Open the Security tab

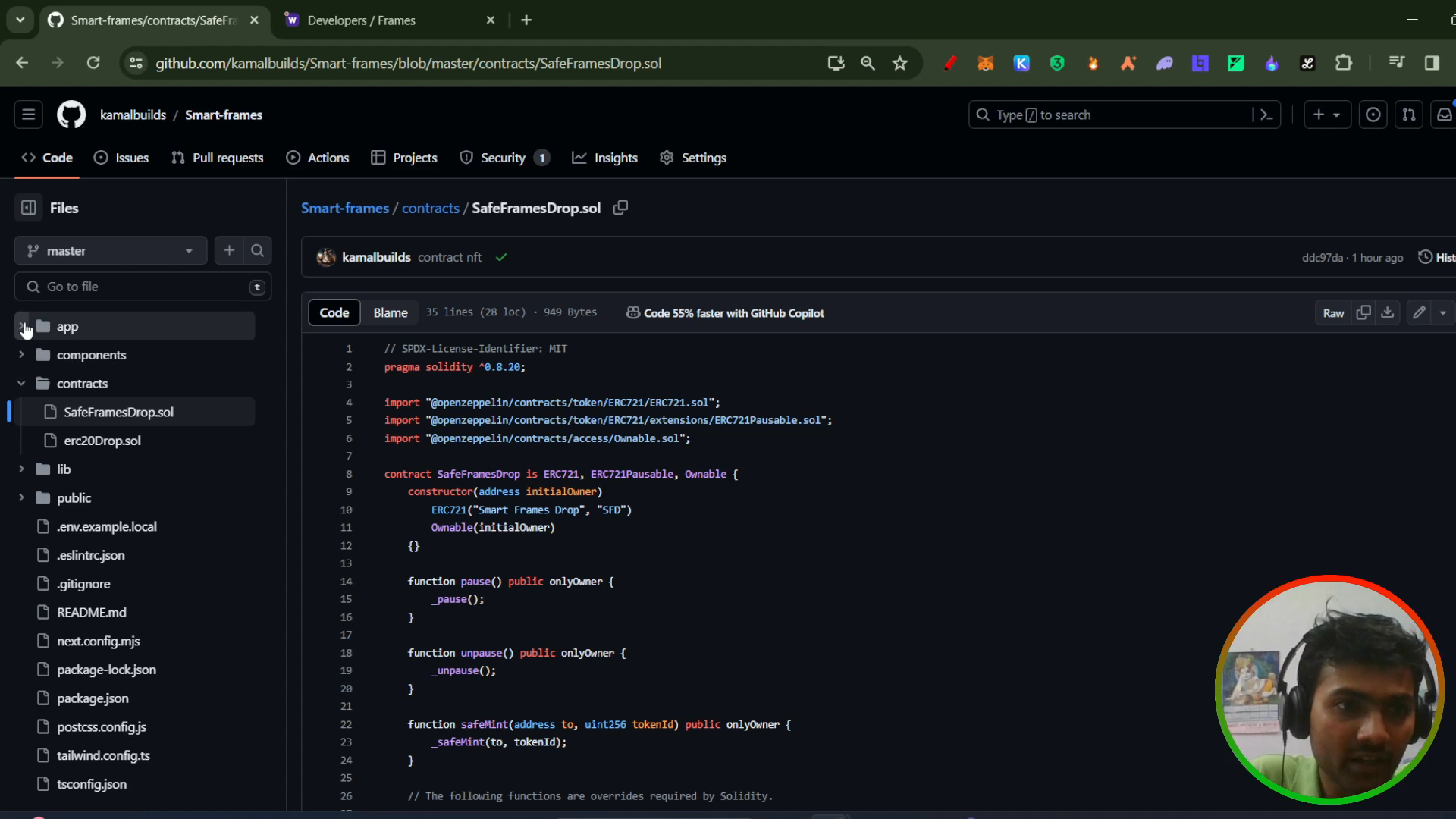tap(504, 158)
